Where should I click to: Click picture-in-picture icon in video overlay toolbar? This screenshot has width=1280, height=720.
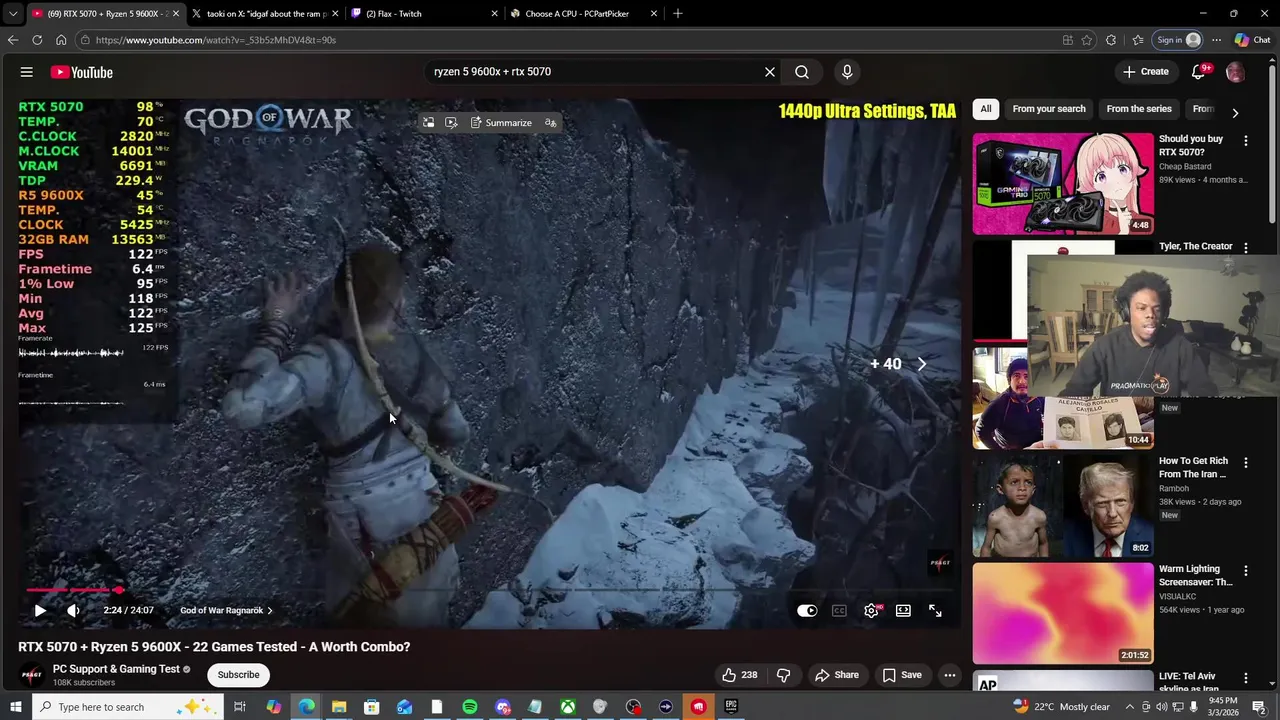click(x=428, y=123)
